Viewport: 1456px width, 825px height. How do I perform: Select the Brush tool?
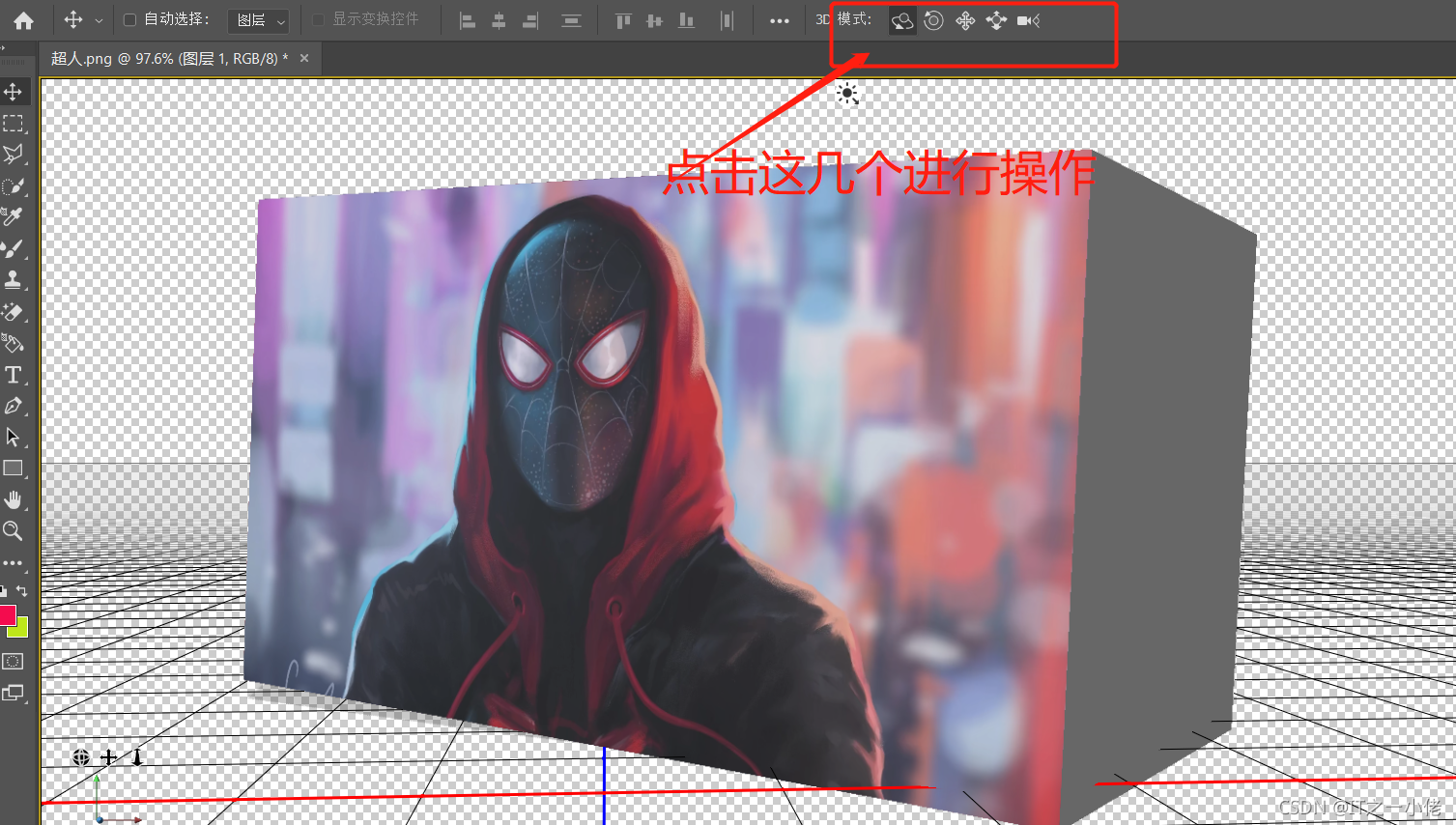[14, 248]
